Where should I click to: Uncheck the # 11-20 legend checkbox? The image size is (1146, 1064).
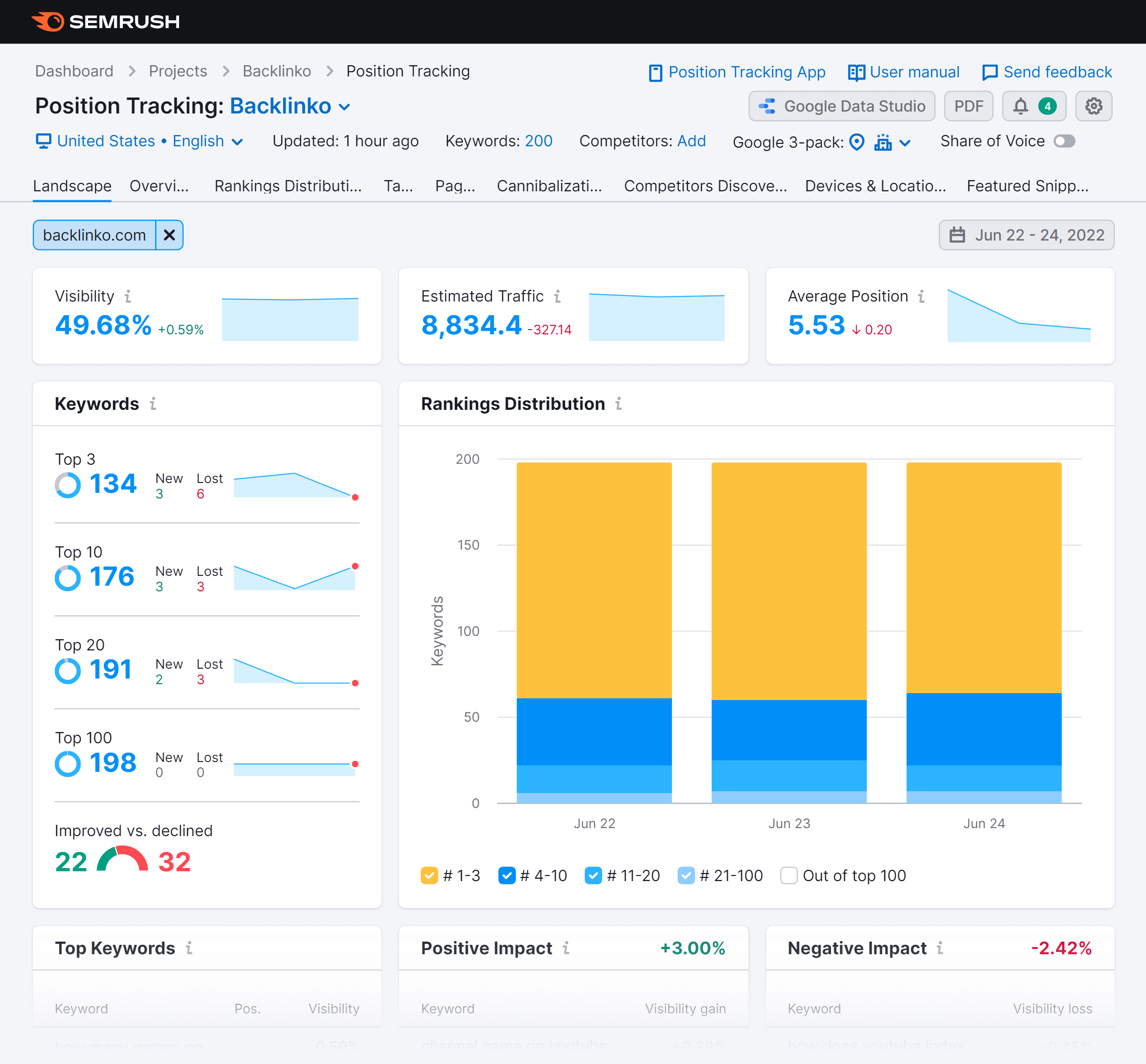(x=594, y=876)
